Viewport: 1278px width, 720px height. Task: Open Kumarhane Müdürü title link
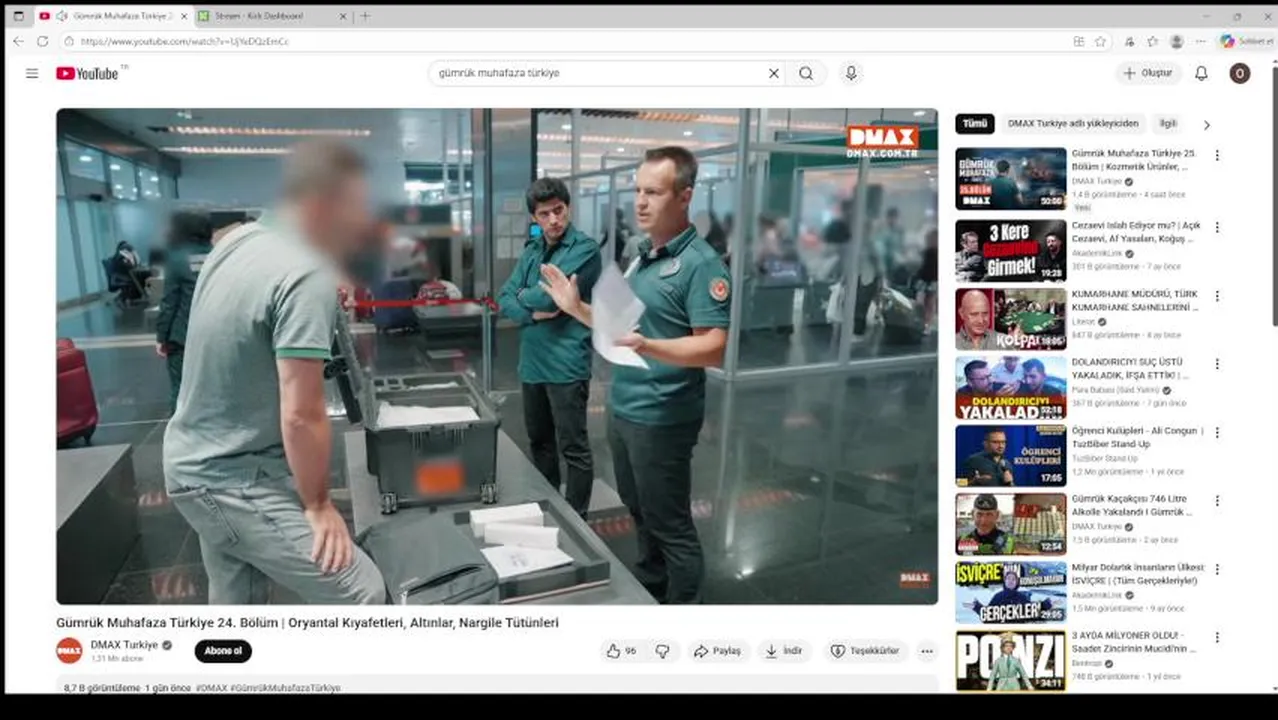click(x=1136, y=301)
